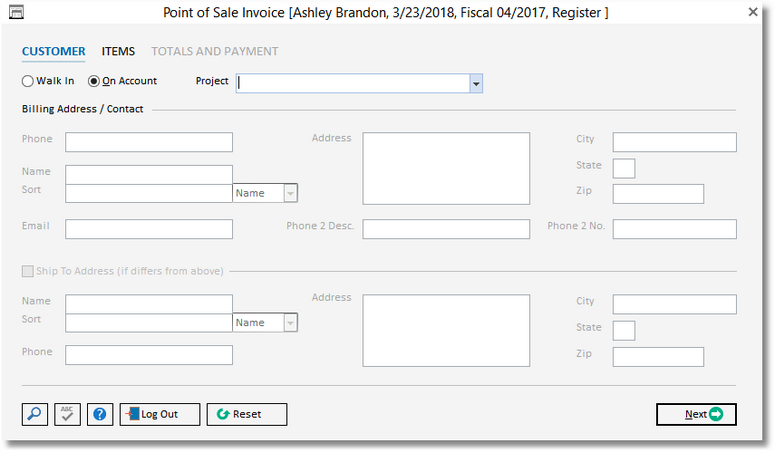
Task: Click the billing Zip field
Action: click(658, 194)
